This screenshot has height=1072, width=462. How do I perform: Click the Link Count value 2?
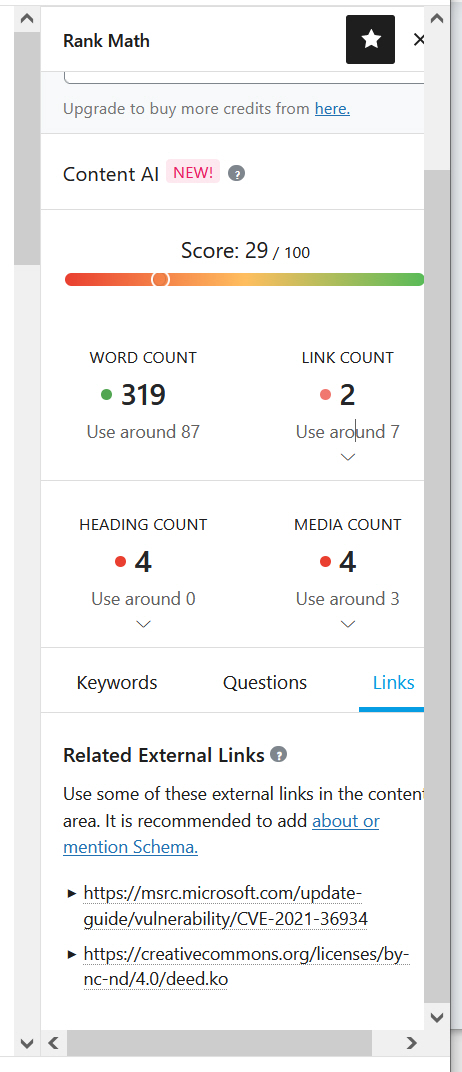(x=347, y=394)
